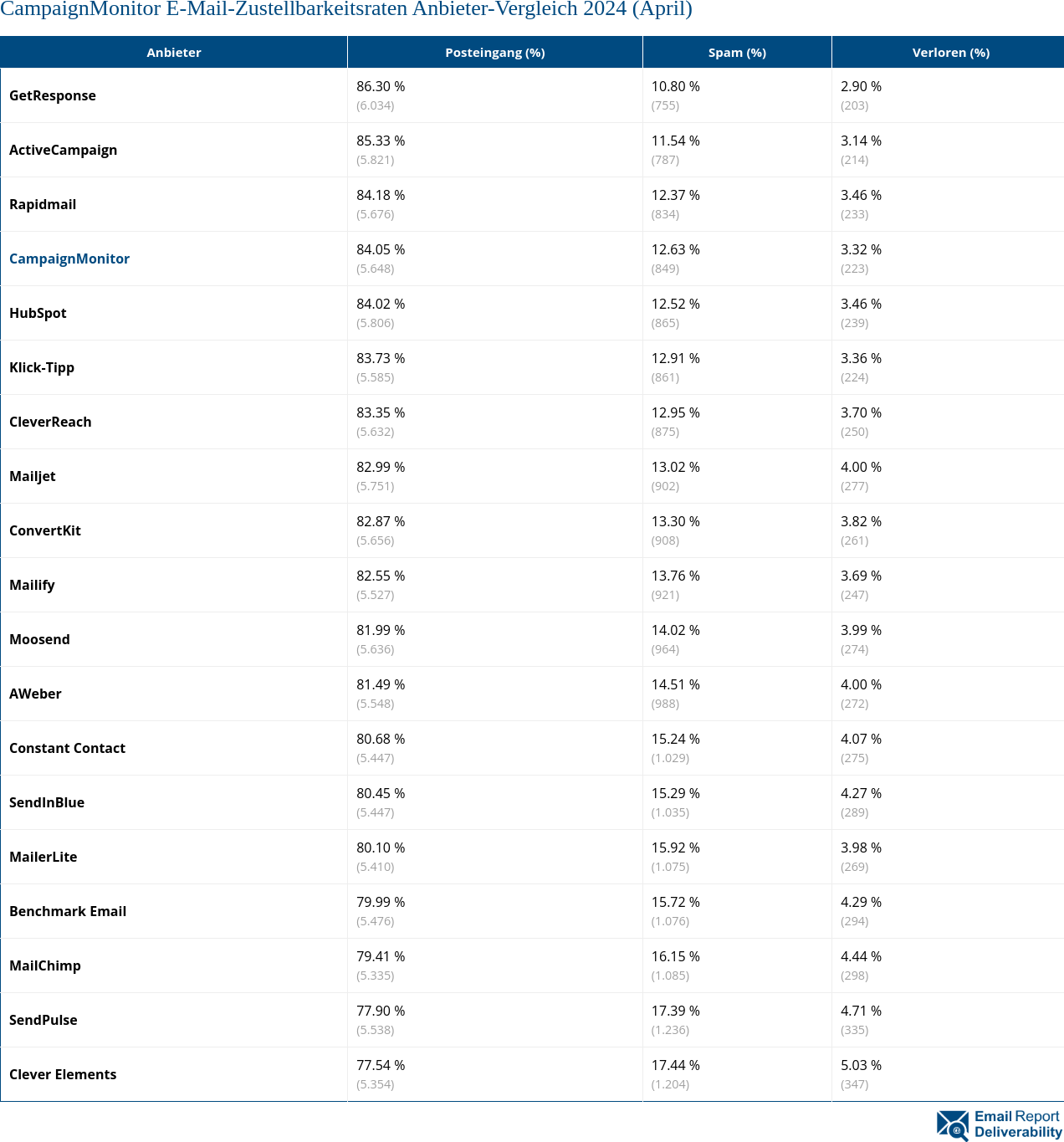Click the Email Report Deliverability logo text

click(1017, 1124)
